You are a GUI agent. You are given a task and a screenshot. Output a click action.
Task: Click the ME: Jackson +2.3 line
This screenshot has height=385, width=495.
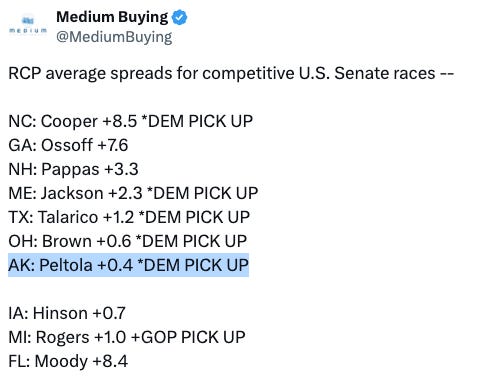133,193
